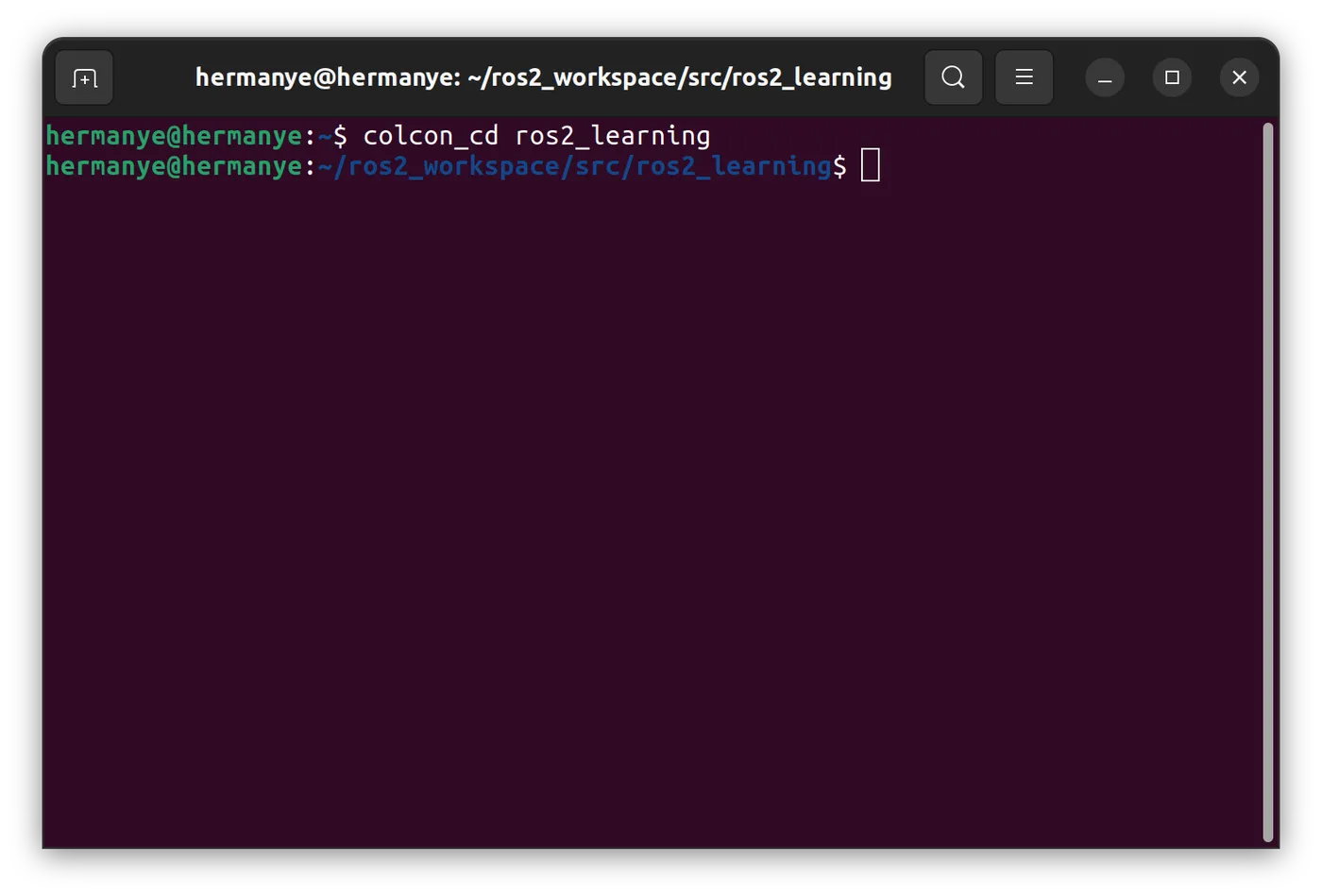Minimize the terminal window
The height and width of the screenshot is (896, 1322).
(x=1105, y=77)
